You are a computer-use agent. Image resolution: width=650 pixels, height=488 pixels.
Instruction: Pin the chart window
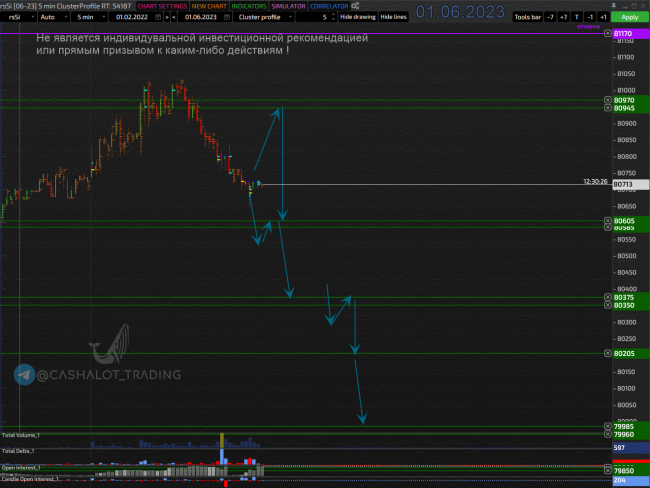coord(614,5)
